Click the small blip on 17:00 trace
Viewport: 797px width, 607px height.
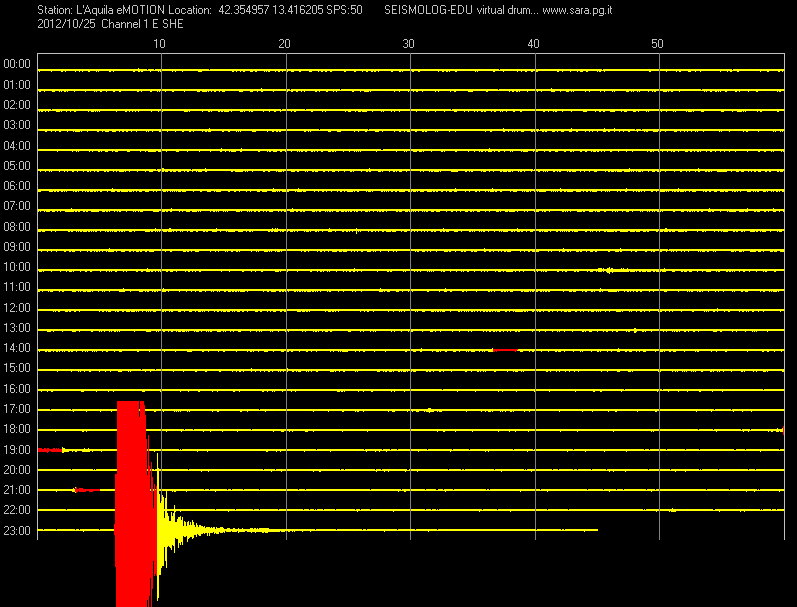430,410
